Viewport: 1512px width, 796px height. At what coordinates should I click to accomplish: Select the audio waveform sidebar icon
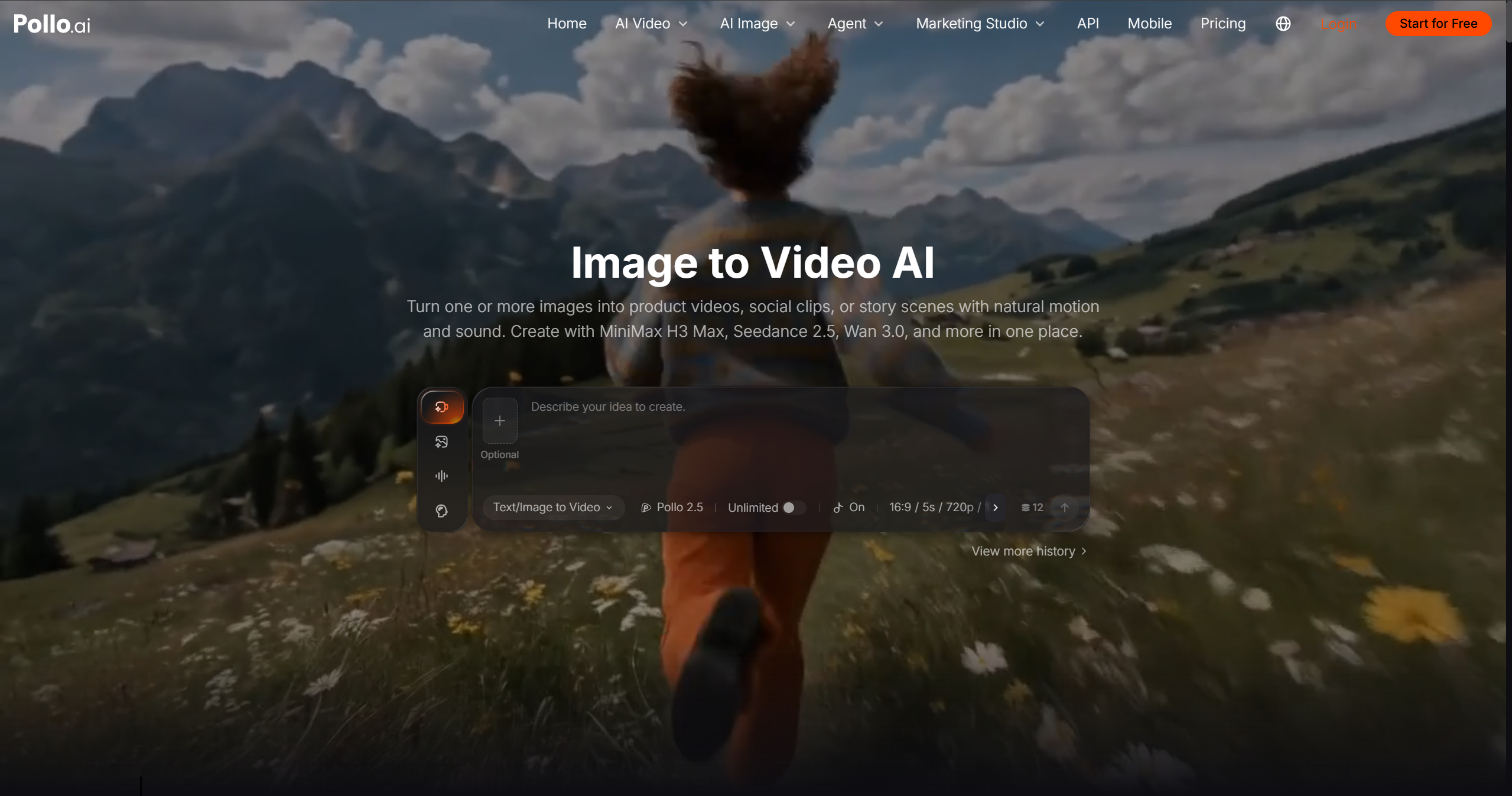click(x=441, y=476)
